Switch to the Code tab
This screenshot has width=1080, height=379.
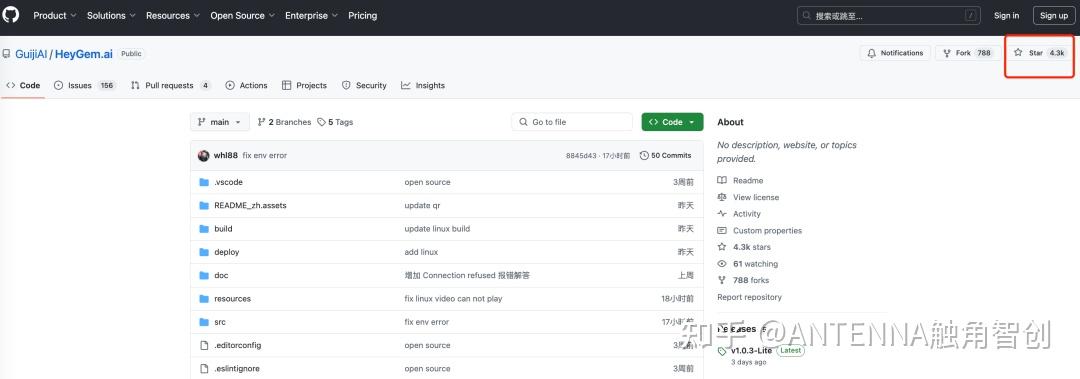click(x=23, y=85)
